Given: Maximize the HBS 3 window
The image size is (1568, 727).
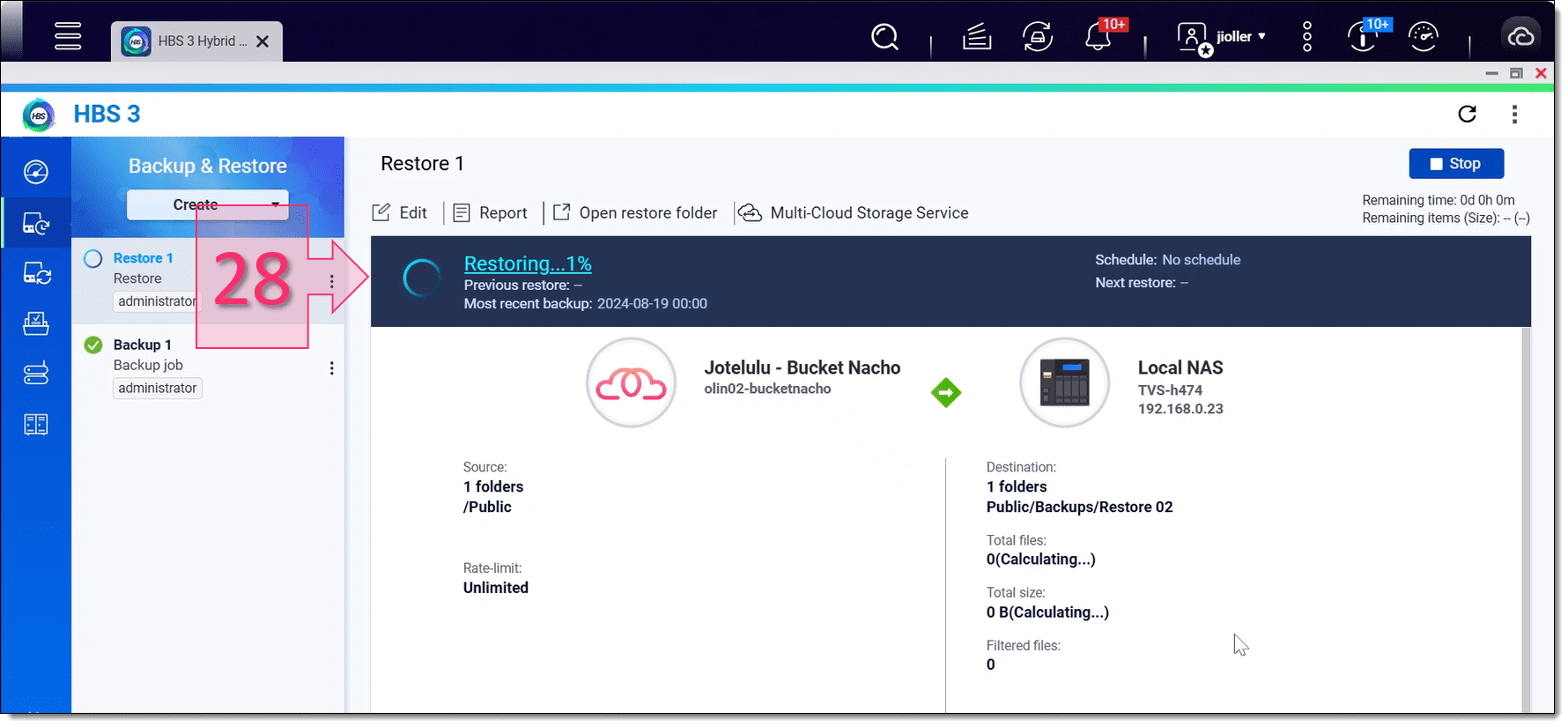Looking at the screenshot, I should click(x=1516, y=73).
